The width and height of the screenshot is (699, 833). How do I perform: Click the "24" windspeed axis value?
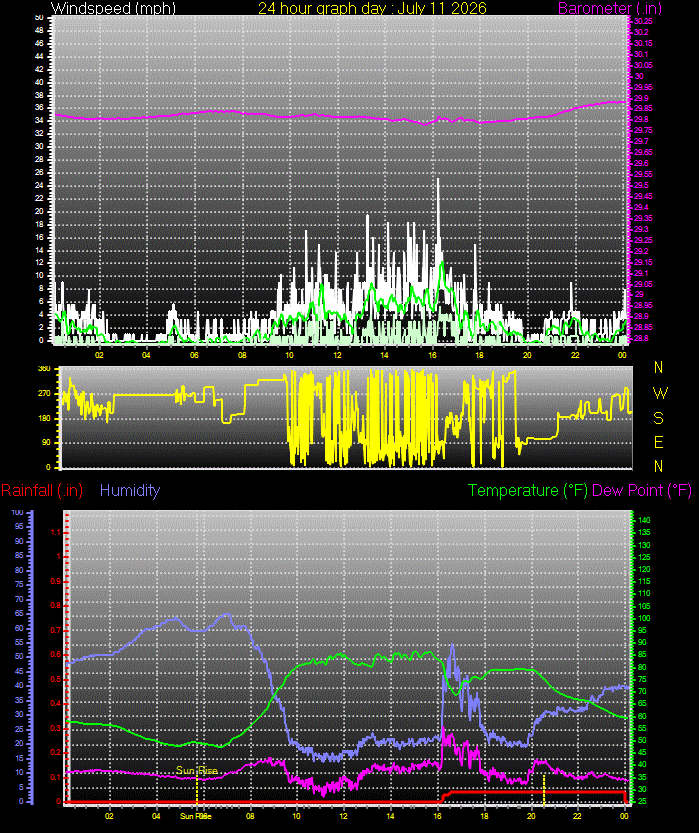39,185
